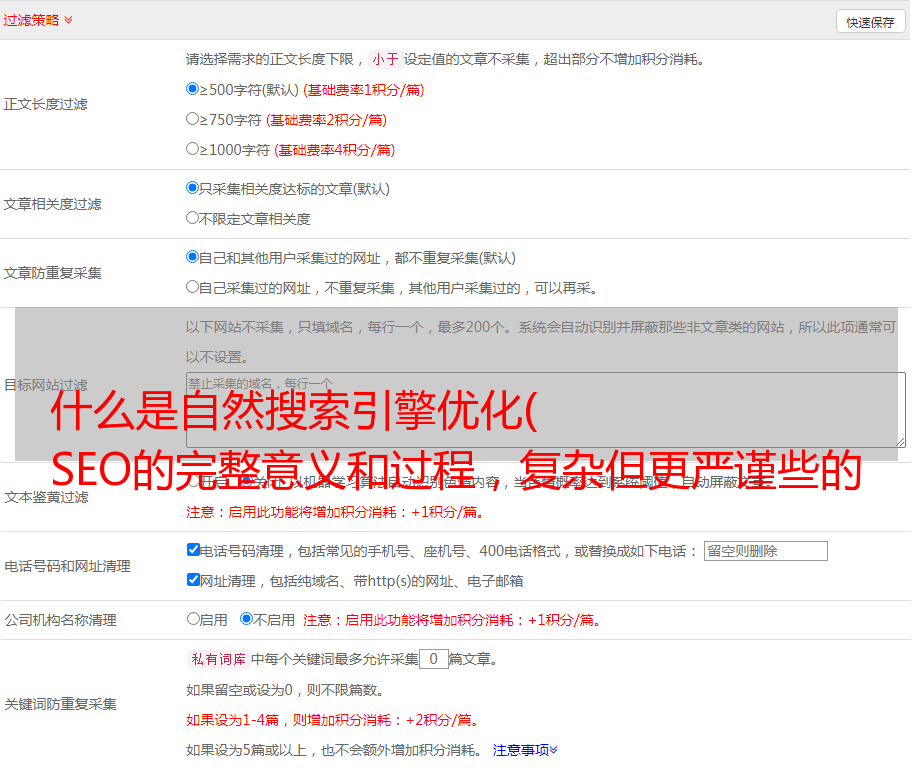Click the 小于 highlighted tag
The width and height of the screenshot is (912, 768).
(385, 59)
